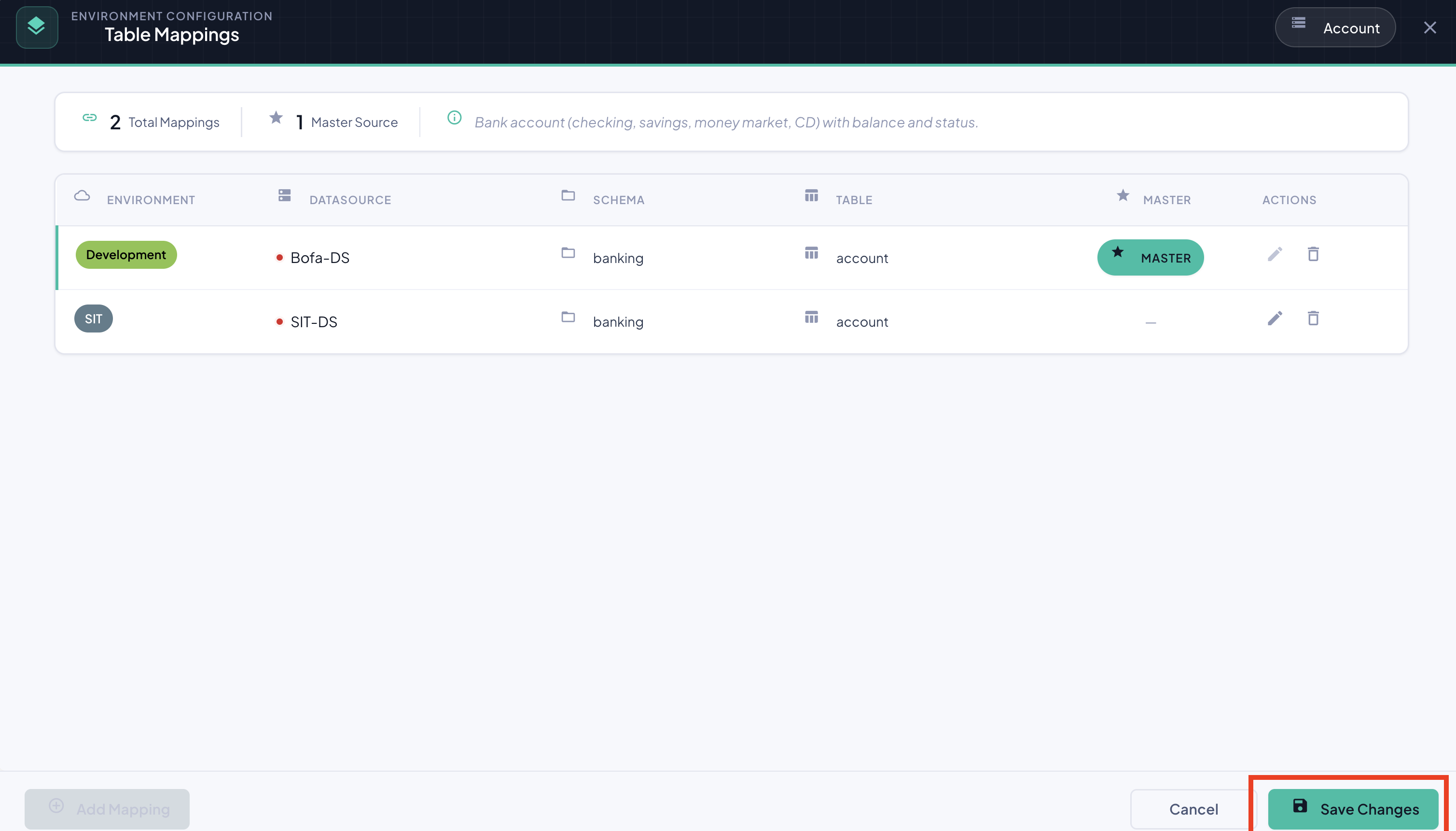Image resolution: width=1456 pixels, height=831 pixels.
Task: Click the info icon beside the description
Action: [454, 118]
